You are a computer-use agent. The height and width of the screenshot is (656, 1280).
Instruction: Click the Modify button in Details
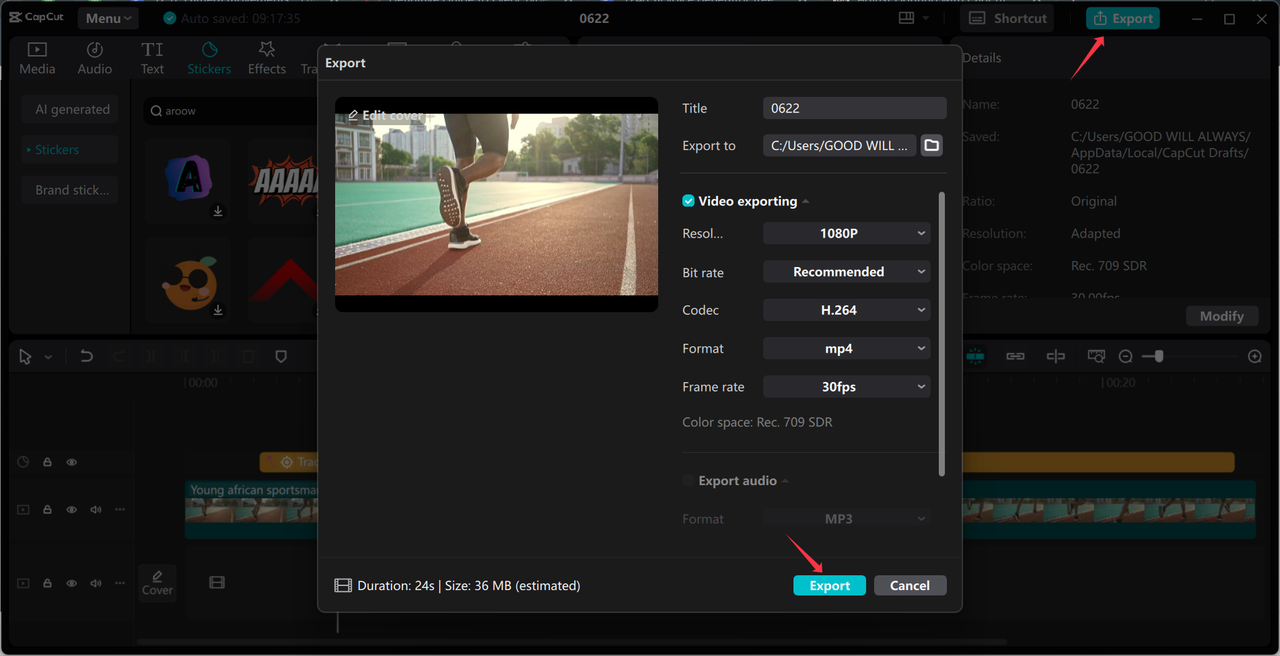[x=1222, y=316]
